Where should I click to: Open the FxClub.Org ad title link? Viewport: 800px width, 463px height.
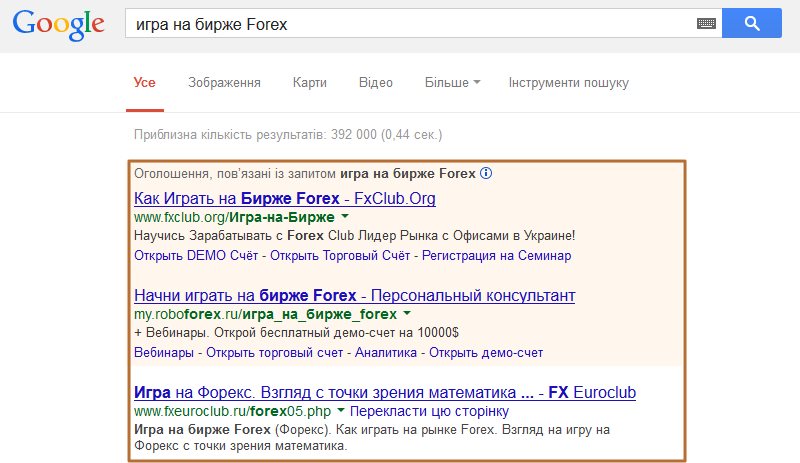coord(285,198)
